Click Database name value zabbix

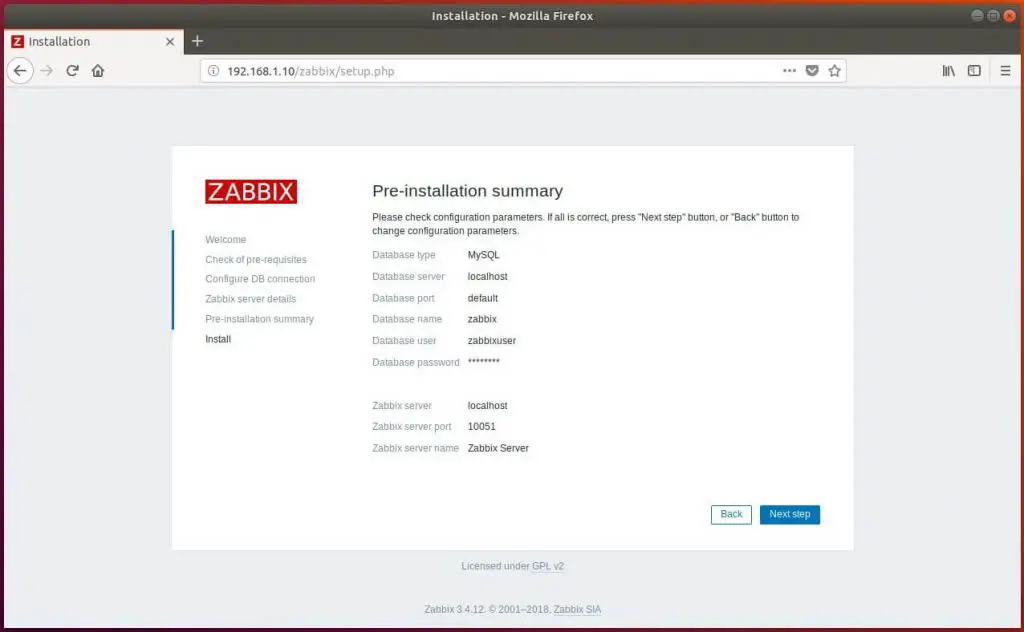click(482, 319)
